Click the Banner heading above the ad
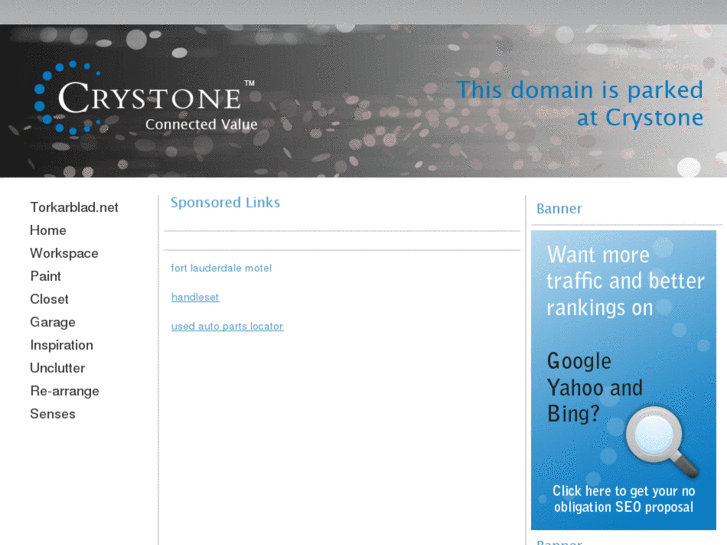Viewport: 727px width, 545px height. tap(559, 209)
